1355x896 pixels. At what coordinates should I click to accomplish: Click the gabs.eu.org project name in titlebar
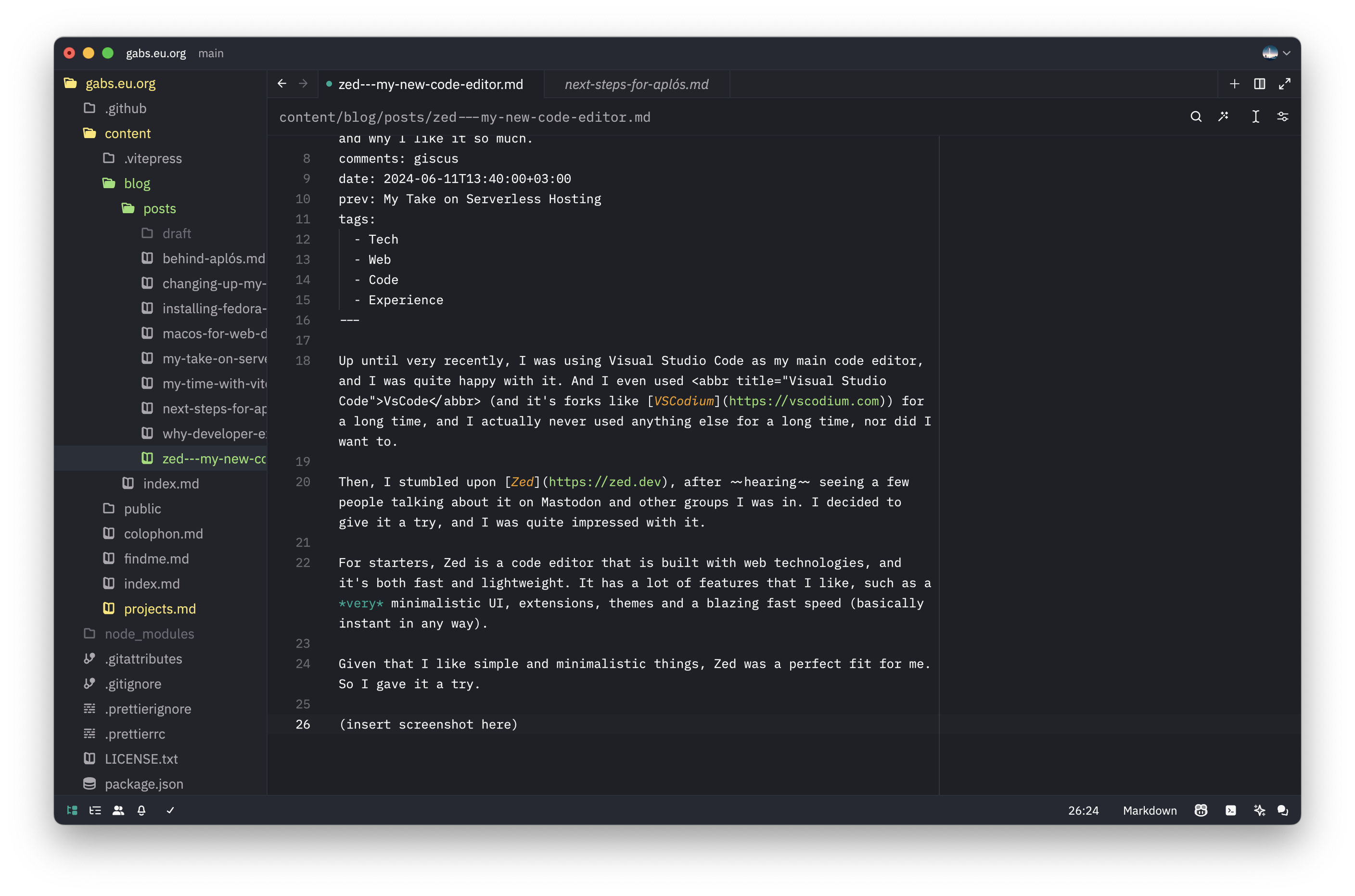click(x=156, y=53)
